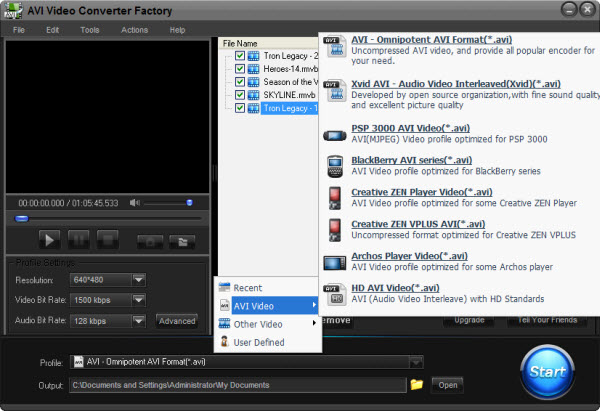Image resolution: width=600 pixels, height=411 pixels.
Task: Open the Edit menu
Action: point(52,30)
